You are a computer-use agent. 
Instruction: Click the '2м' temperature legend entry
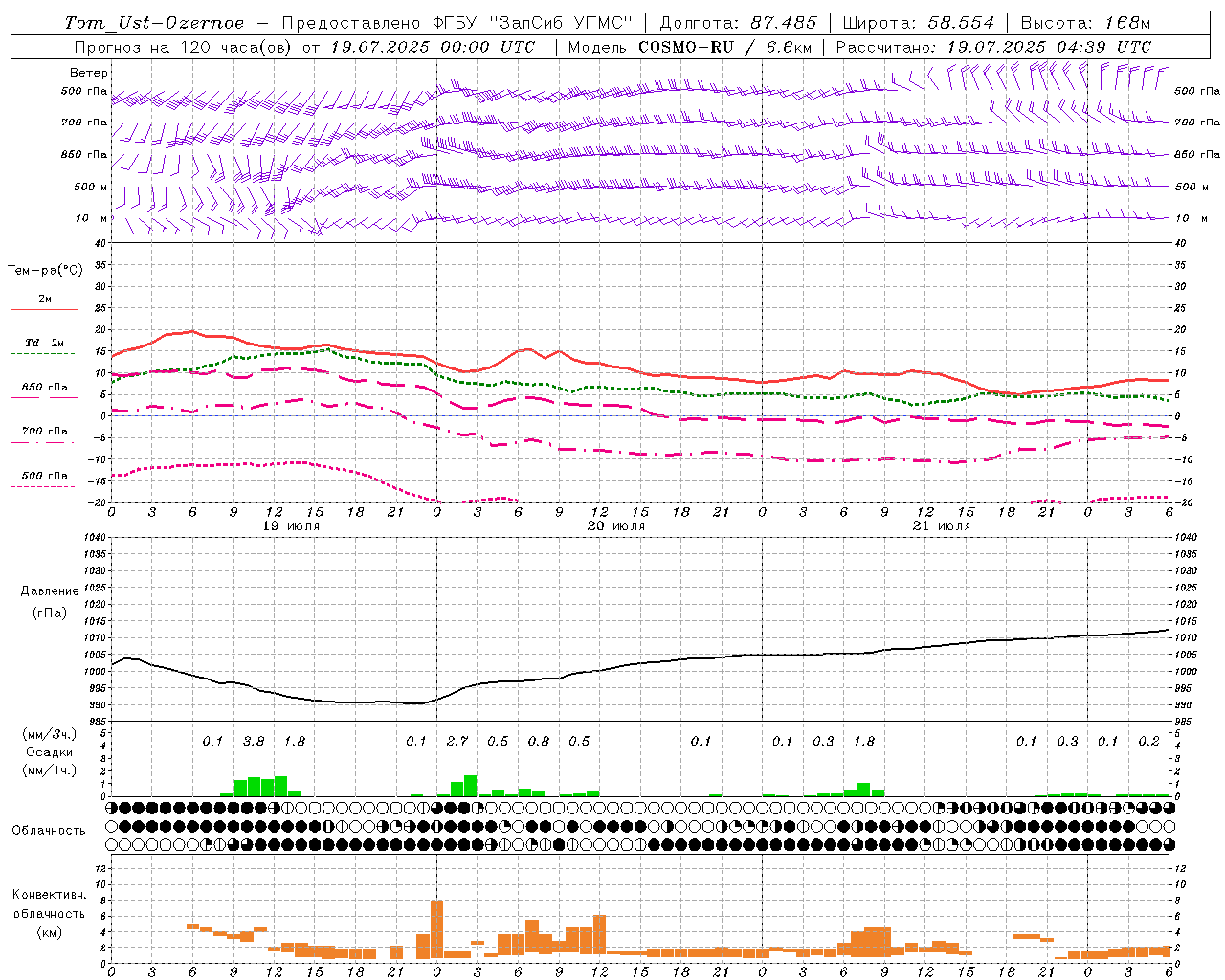45,299
